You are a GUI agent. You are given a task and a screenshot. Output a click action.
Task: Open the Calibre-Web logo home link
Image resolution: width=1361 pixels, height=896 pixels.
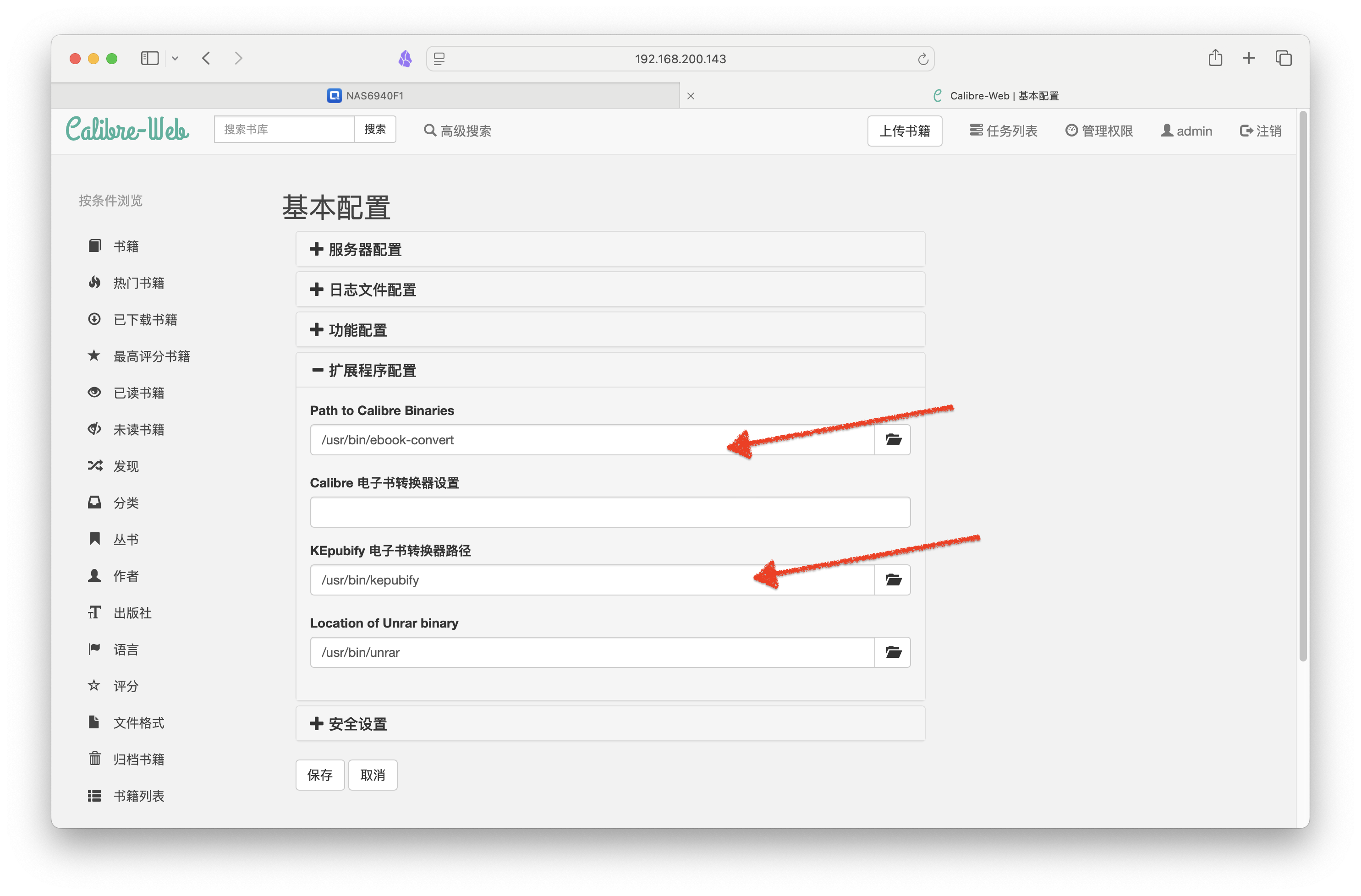(x=127, y=129)
